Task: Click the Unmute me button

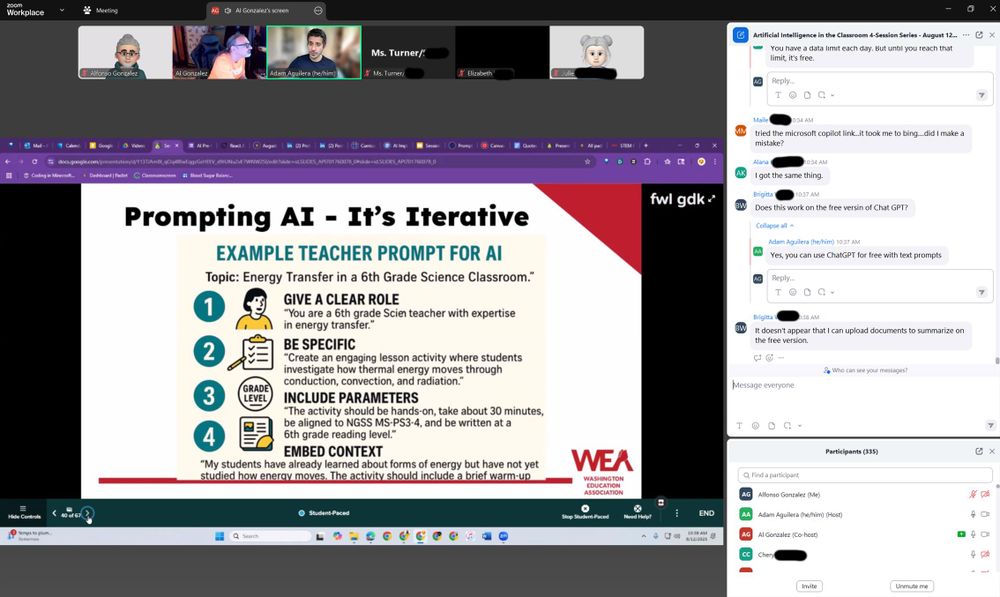Action: click(x=911, y=586)
